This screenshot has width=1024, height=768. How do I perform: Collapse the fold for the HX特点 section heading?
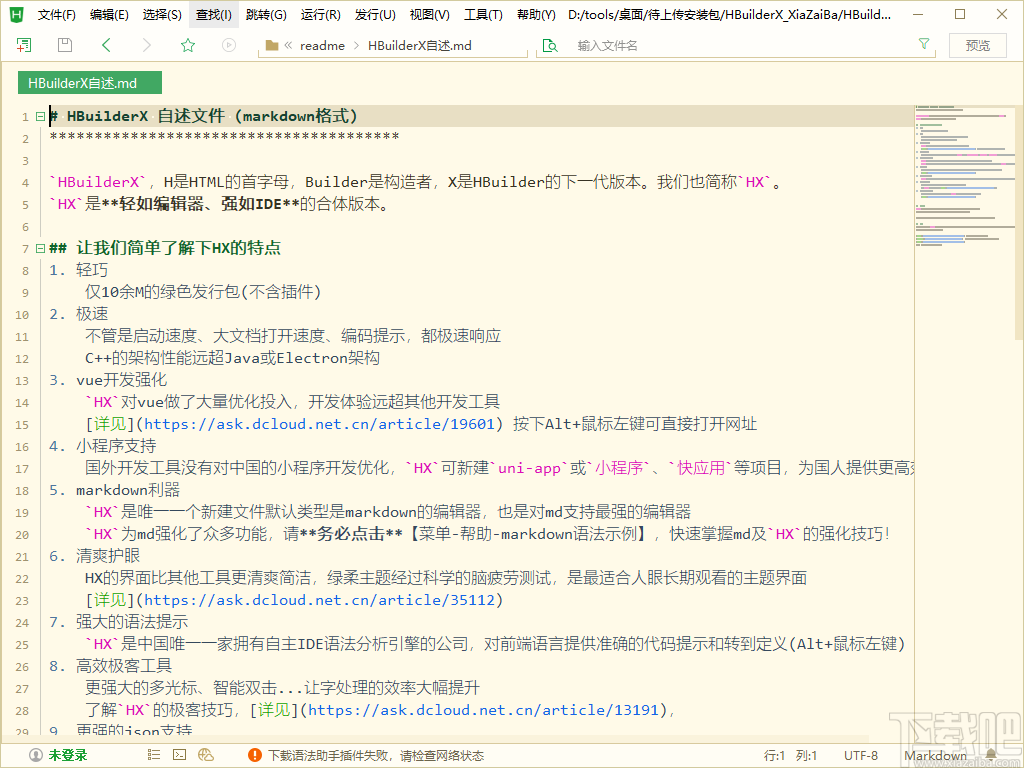click(x=40, y=247)
